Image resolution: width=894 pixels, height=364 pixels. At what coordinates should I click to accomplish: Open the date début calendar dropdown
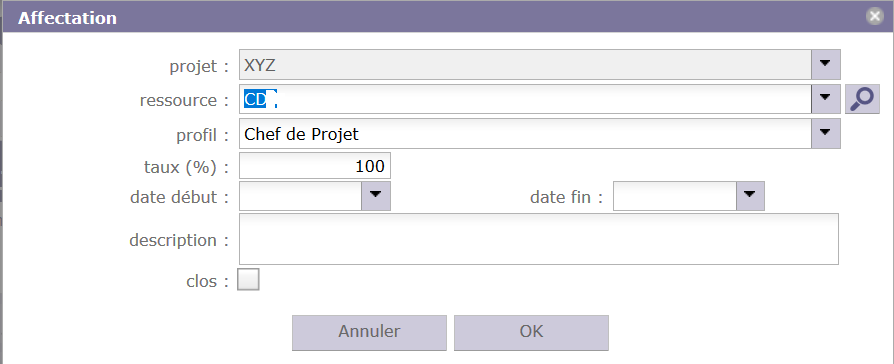[x=376, y=196]
